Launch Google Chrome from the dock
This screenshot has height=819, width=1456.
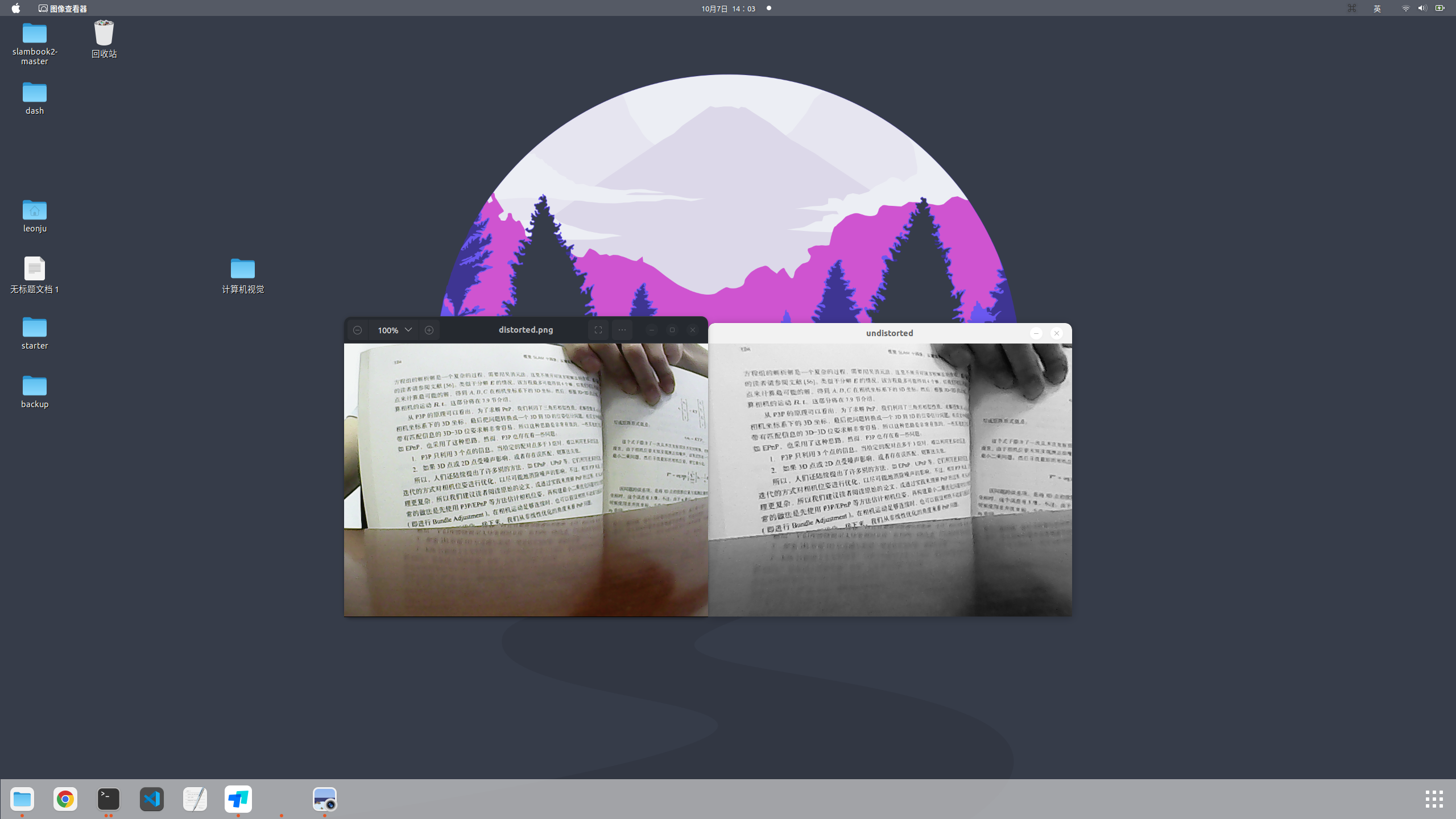[x=65, y=799]
